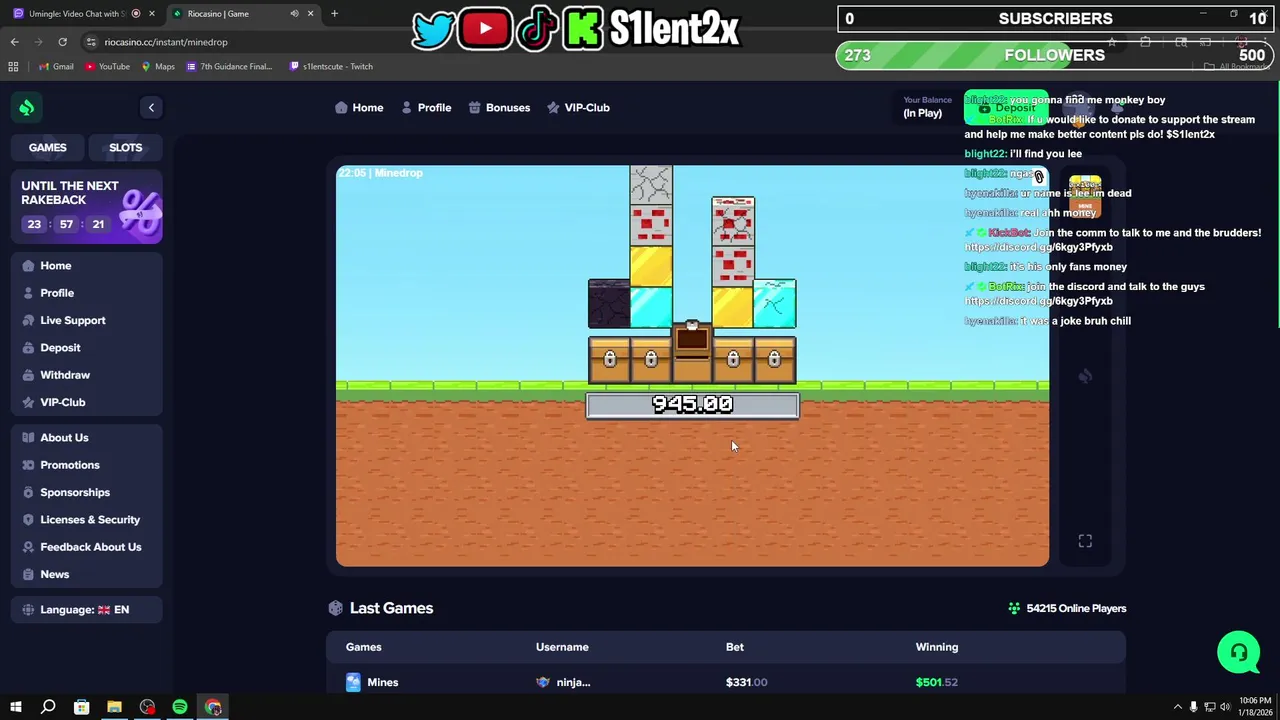Screen dimensions: 1280x720
Task: Open the YouTube bookmark
Action: click(x=107, y=66)
